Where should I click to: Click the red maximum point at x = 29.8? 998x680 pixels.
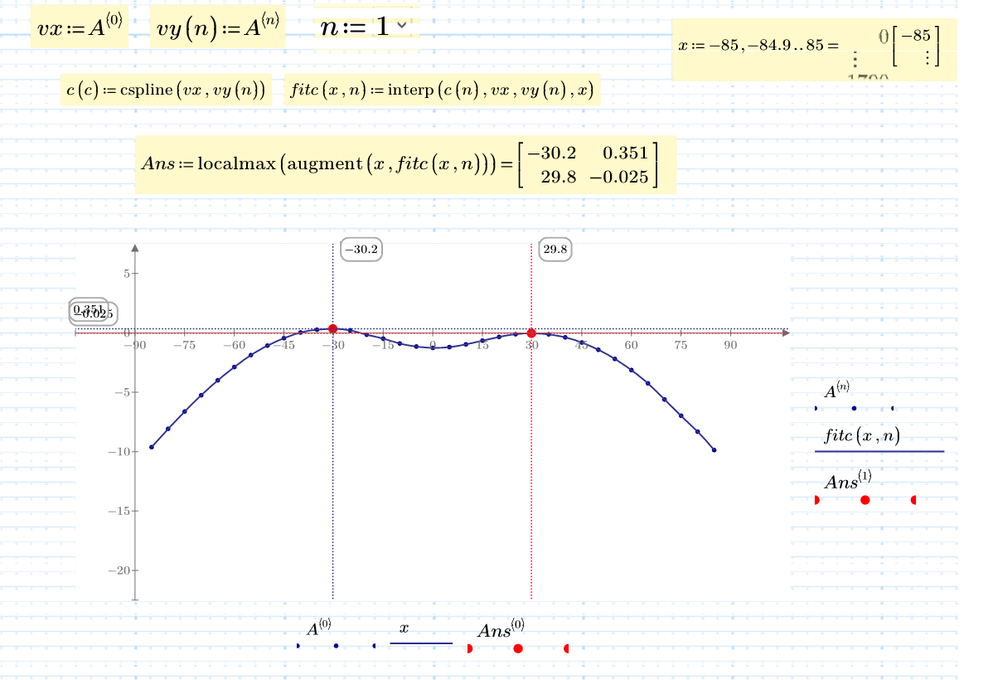click(531, 333)
